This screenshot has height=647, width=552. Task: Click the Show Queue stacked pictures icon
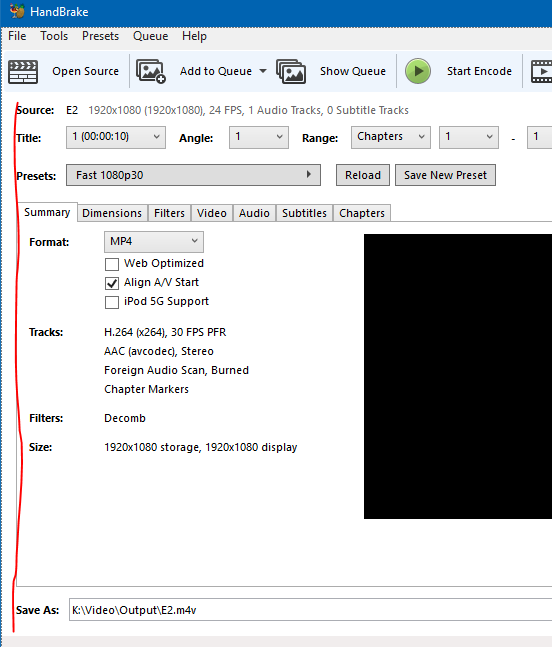pyautogui.click(x=291, y=71)
